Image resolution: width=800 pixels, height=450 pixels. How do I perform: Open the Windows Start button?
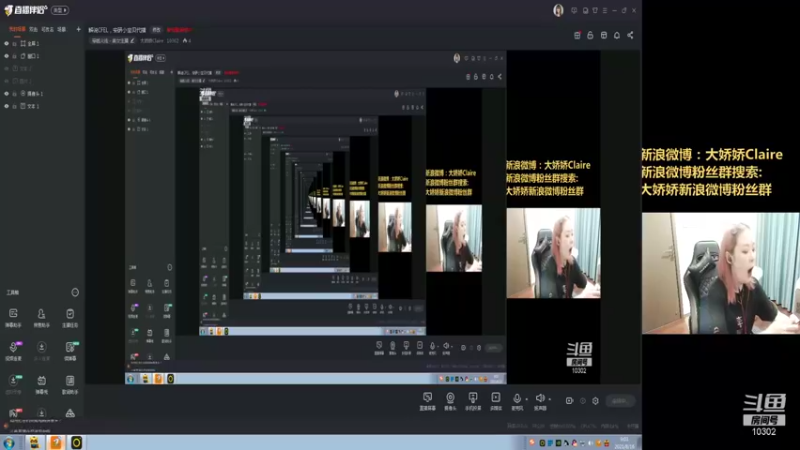(9, 442)
